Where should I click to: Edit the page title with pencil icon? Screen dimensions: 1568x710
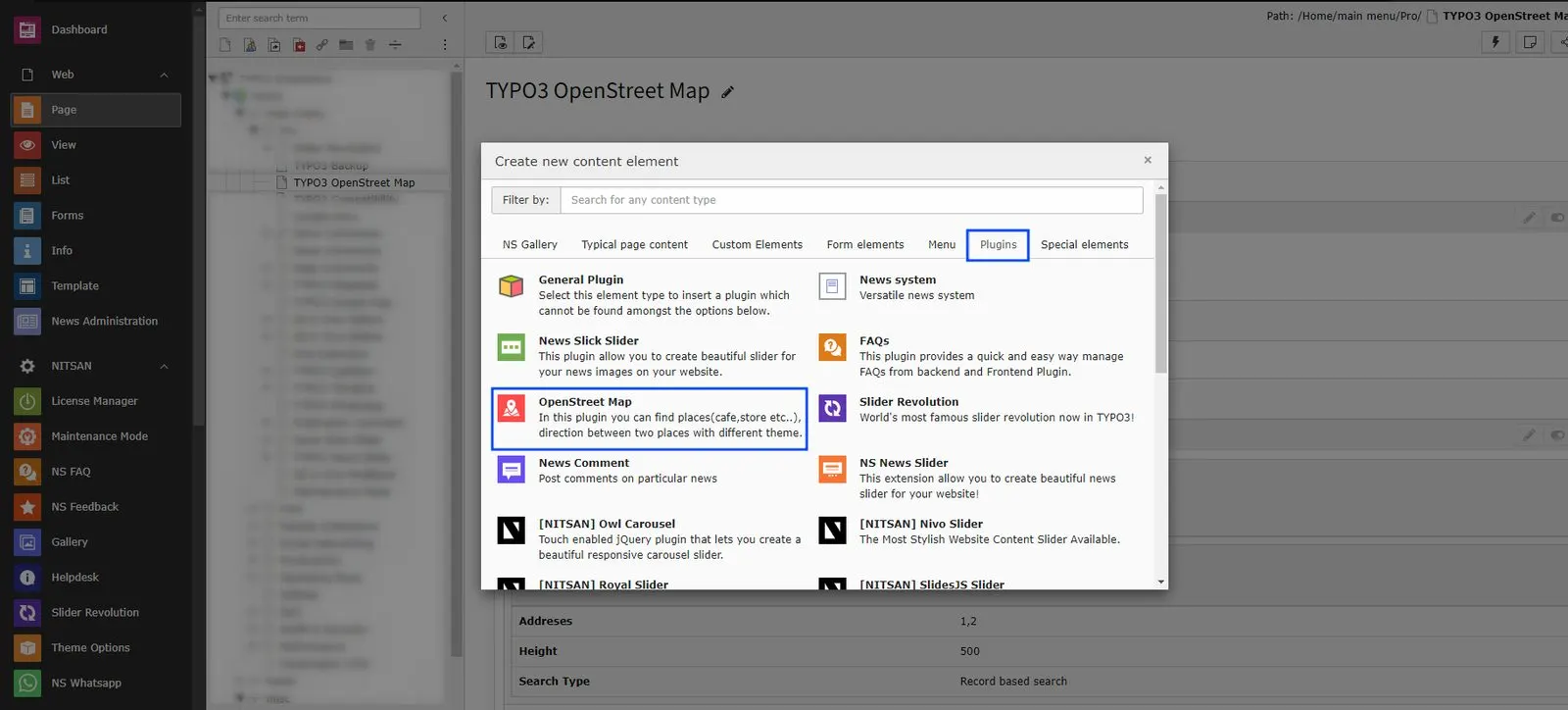[x=727, y=92]
